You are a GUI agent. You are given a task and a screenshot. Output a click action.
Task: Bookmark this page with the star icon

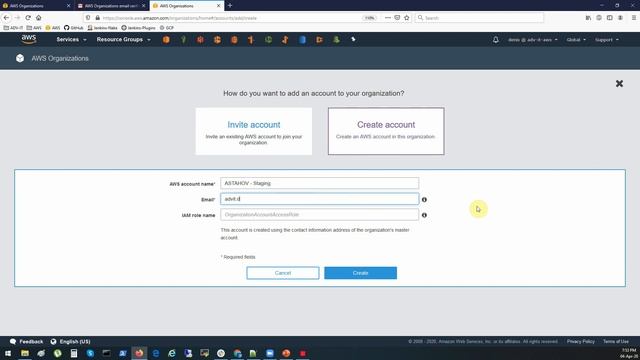pyautogui.click(x=407, y=18)
